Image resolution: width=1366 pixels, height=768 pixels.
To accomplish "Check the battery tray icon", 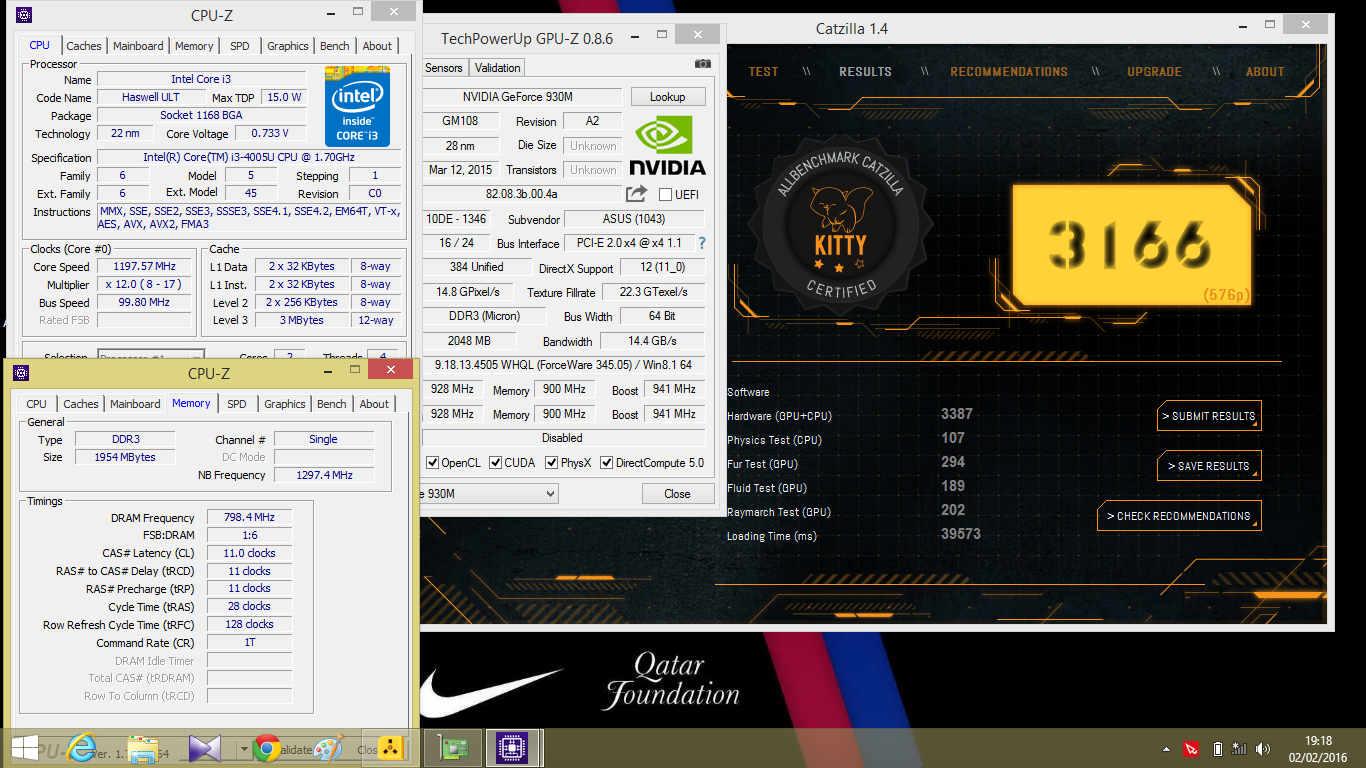I will [1217, 748].
